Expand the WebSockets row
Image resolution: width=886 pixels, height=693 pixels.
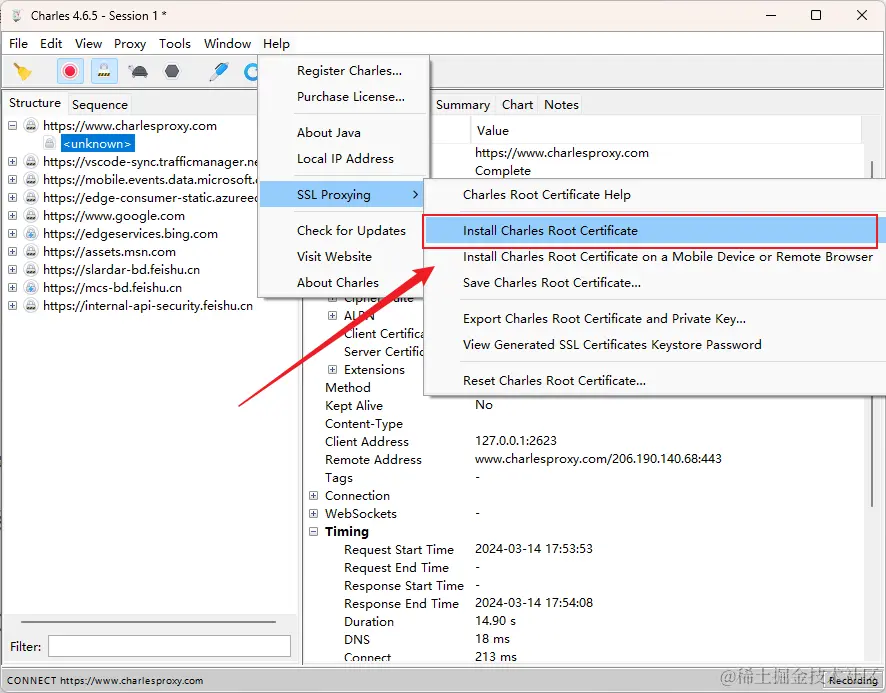(x=314, y=514)
